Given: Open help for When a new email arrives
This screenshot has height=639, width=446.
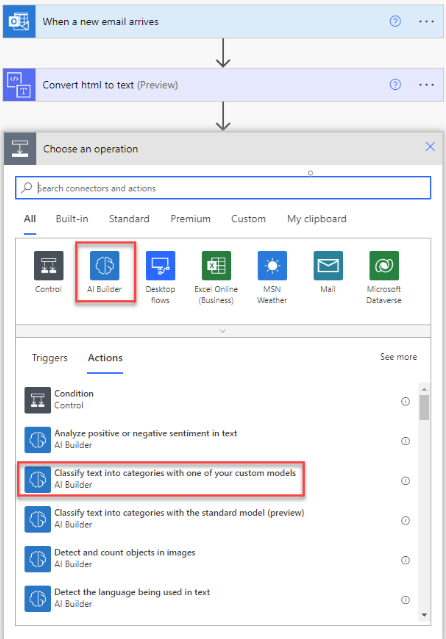Looking at the screenshot, I should [x=395, y=21].
